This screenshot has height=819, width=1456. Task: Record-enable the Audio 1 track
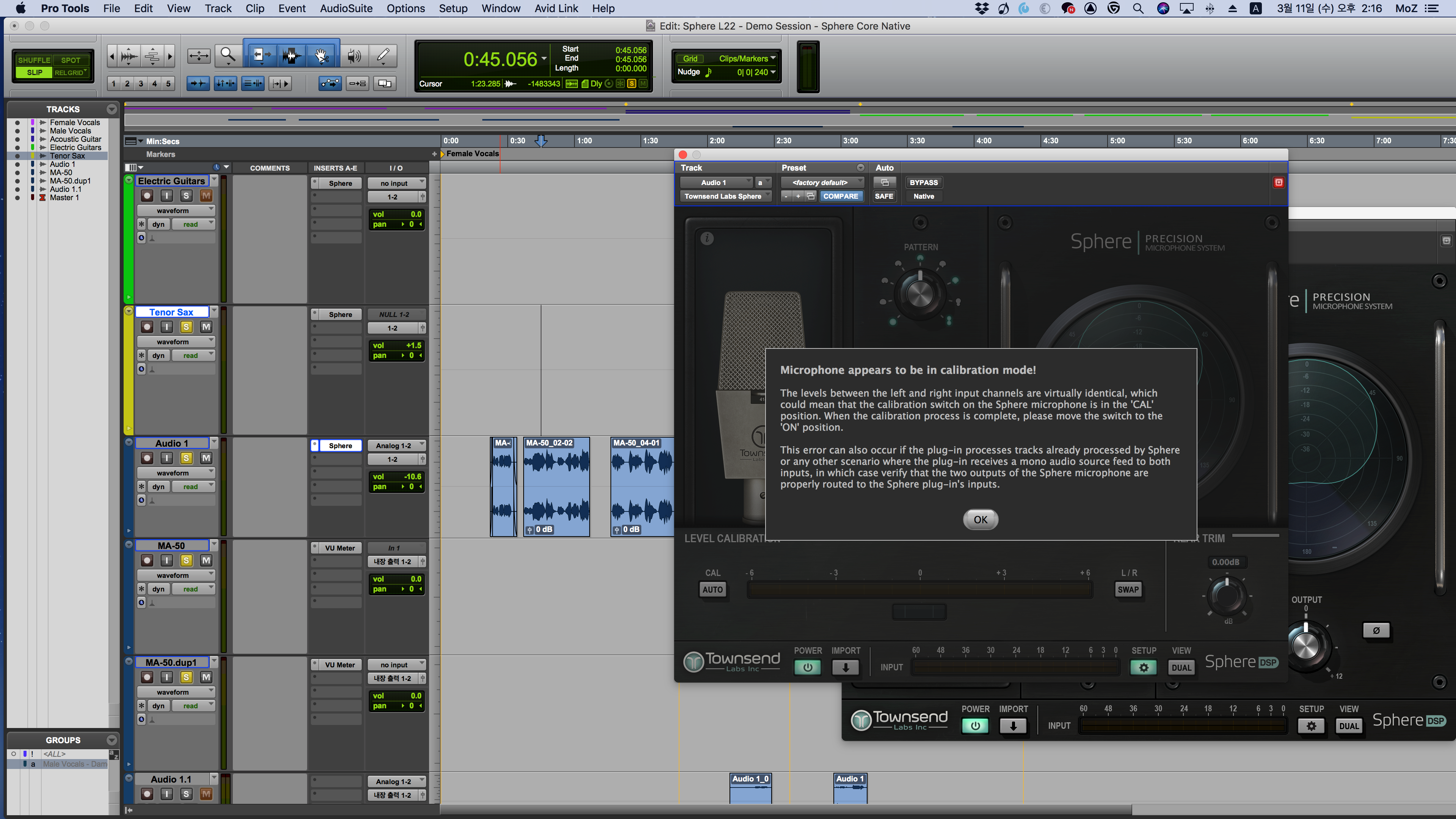pyautogui.click(x=147, y=458)
